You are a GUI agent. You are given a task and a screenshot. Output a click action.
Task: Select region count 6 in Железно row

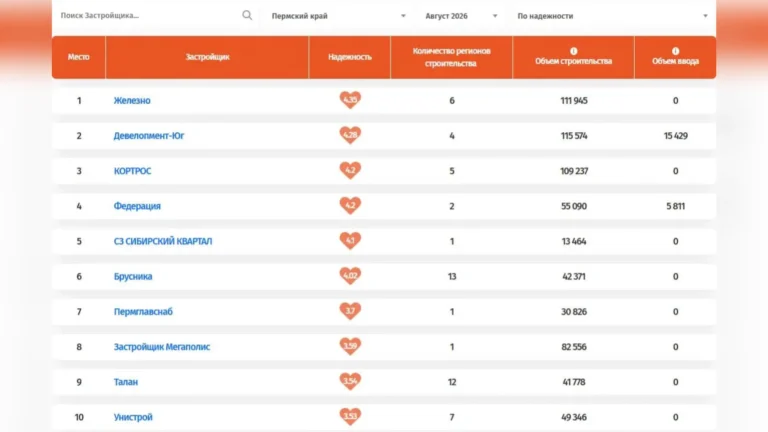(452, 100)
